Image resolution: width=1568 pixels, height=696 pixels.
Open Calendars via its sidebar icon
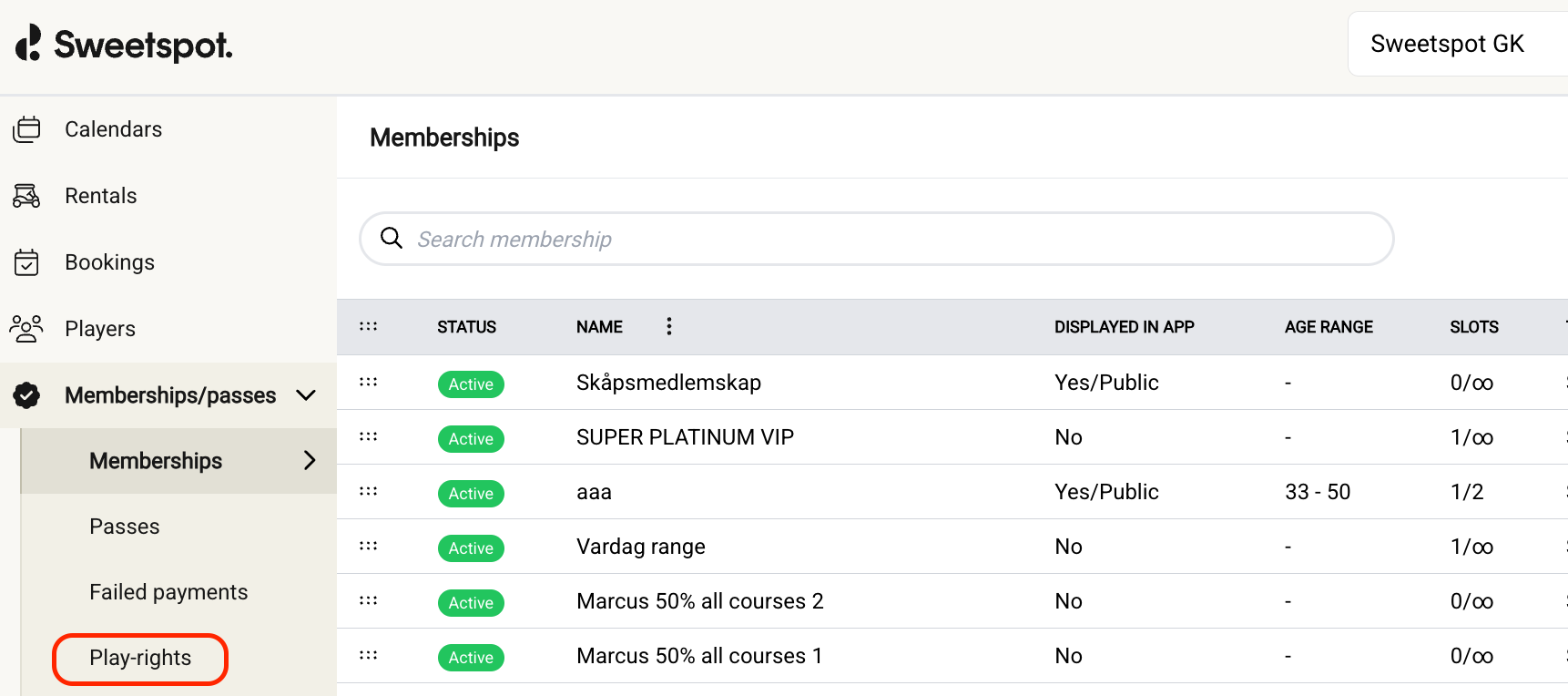point(27,129)
